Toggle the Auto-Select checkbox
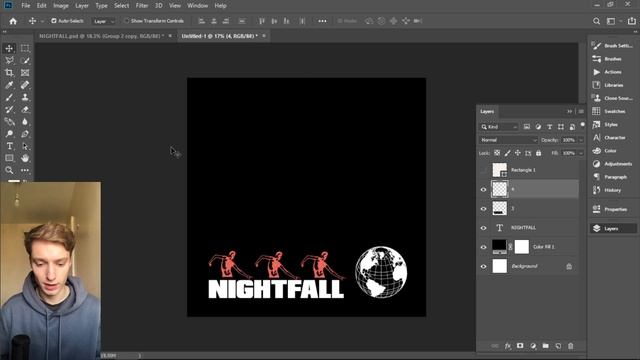 [53, 21]
